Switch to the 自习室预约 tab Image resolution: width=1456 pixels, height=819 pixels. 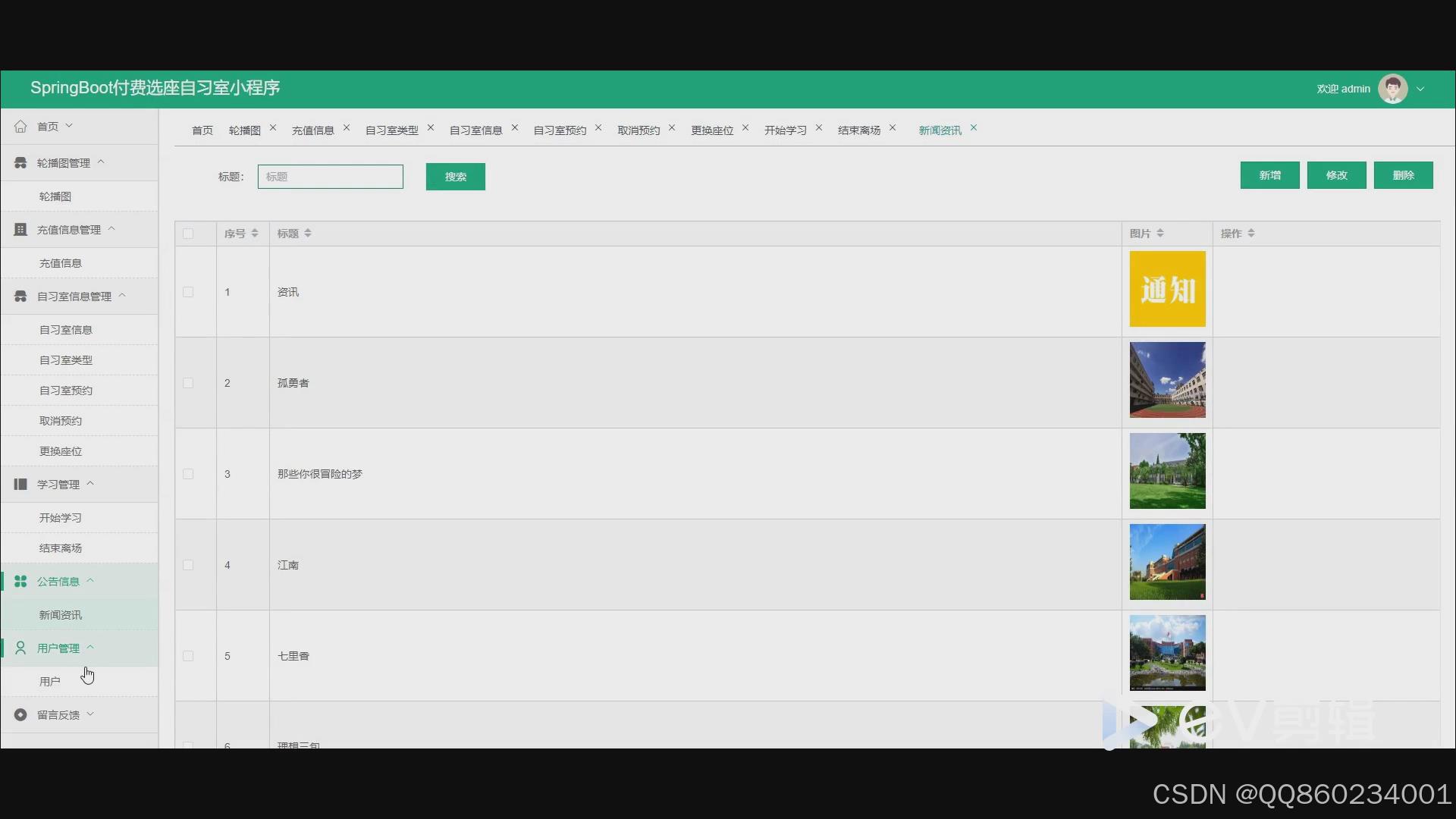(x=560, y=130)
